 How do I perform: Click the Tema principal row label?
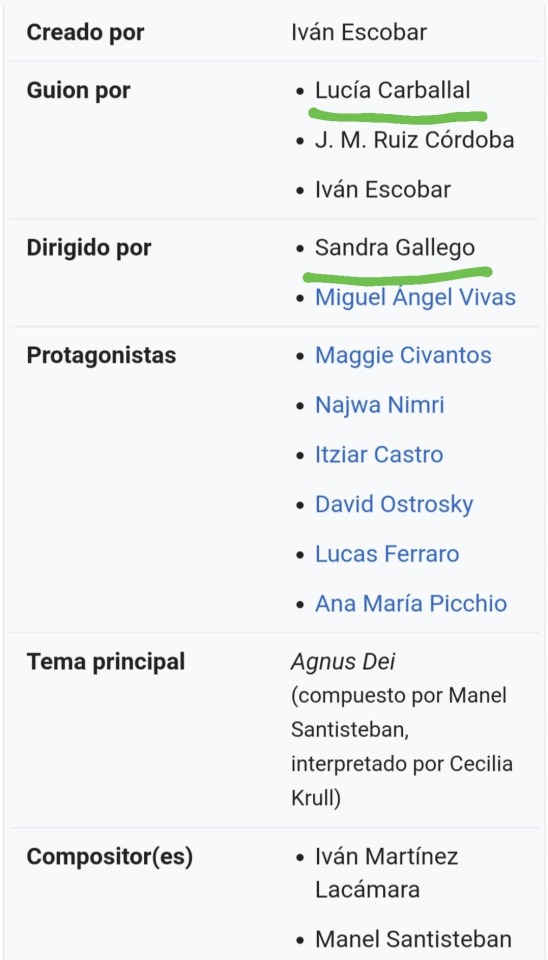[x=105, y=662]
